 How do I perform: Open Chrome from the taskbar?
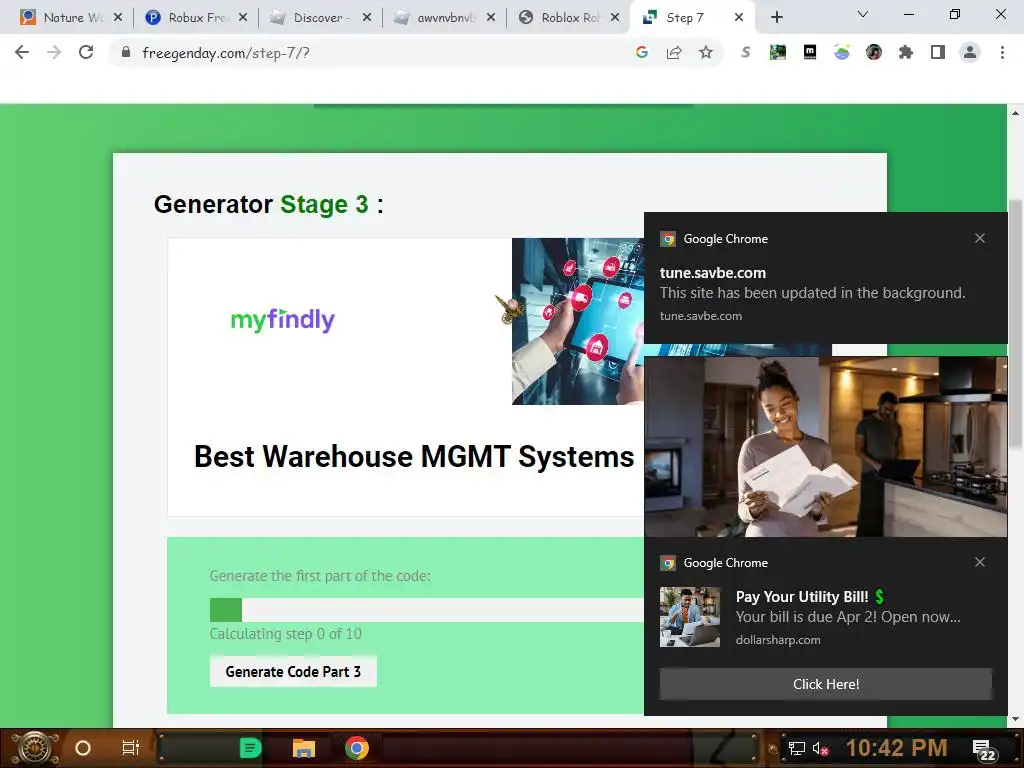[357, 748]
